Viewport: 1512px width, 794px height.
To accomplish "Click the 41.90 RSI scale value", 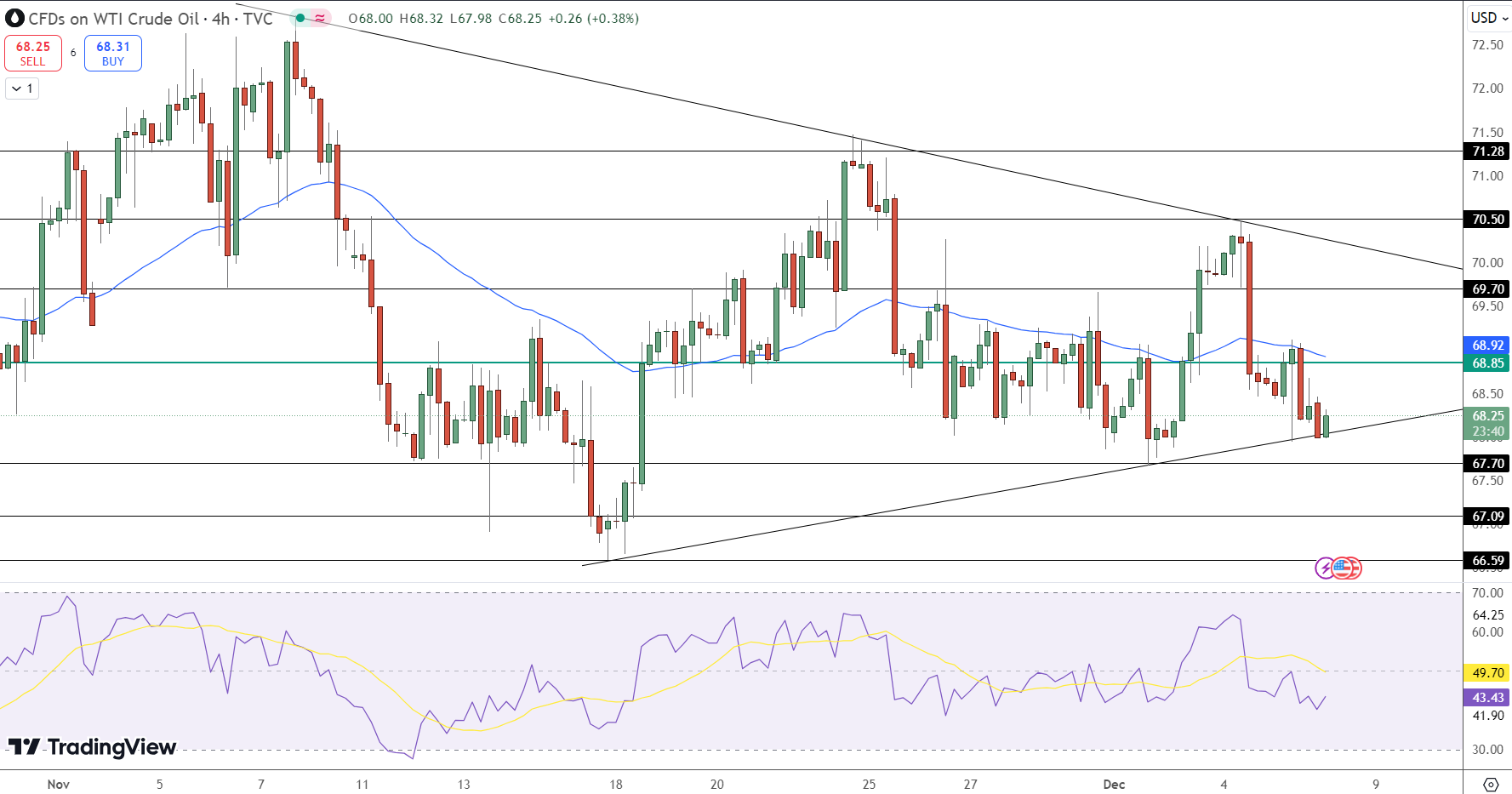I will tap(1487, 716).
